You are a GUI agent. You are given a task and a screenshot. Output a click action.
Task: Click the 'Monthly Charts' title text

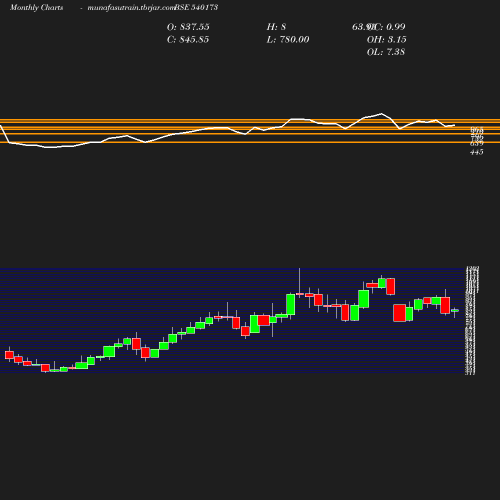pos(37,7)
